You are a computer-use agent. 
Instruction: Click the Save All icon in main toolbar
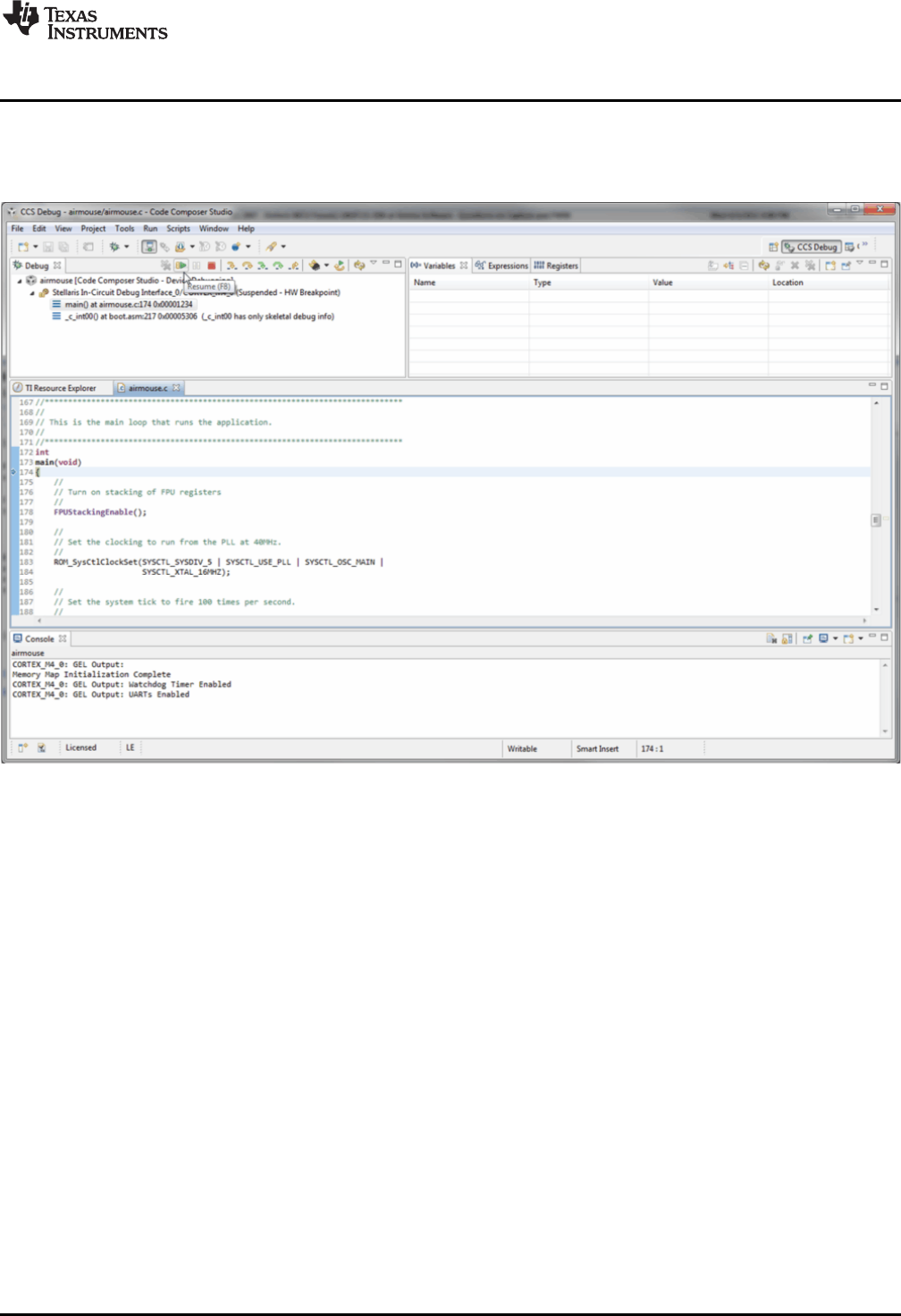tap(63, 247)
